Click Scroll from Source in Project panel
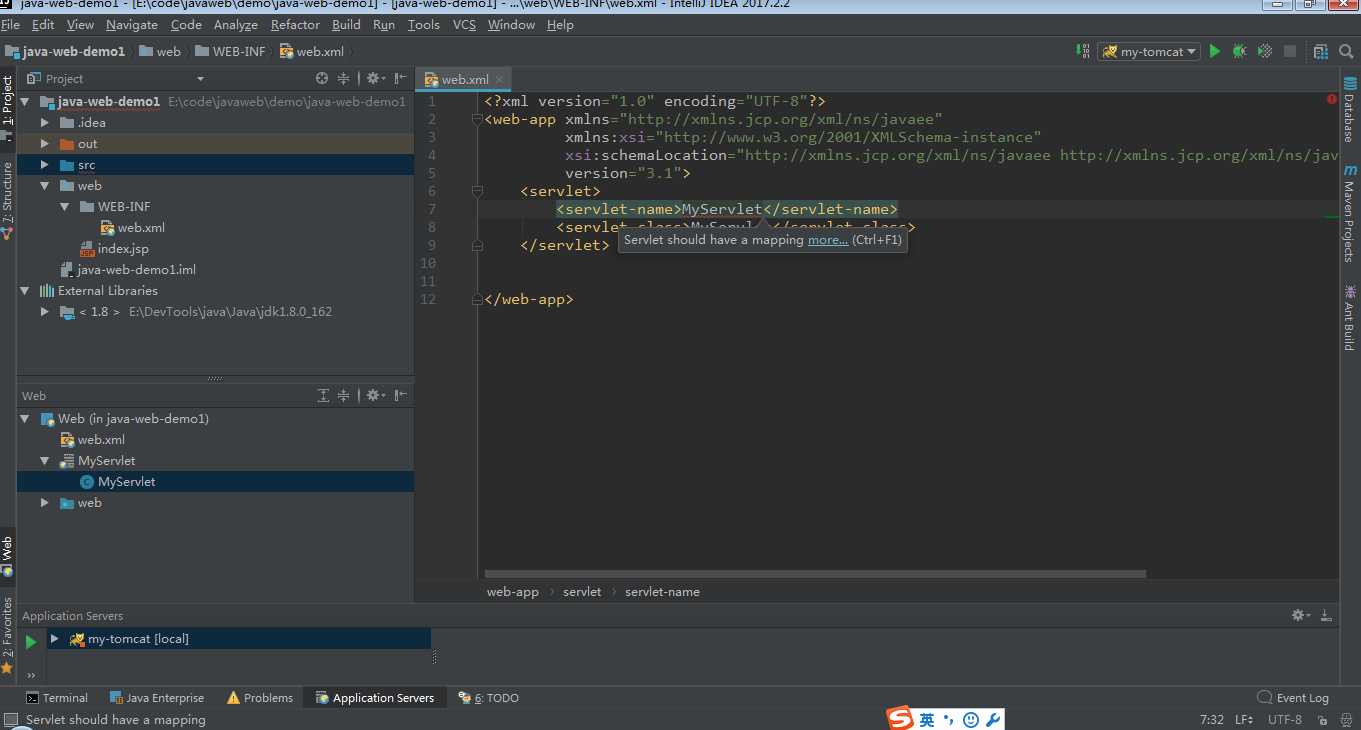Screen dimensions: 1361x730 (x=322, y=78)
